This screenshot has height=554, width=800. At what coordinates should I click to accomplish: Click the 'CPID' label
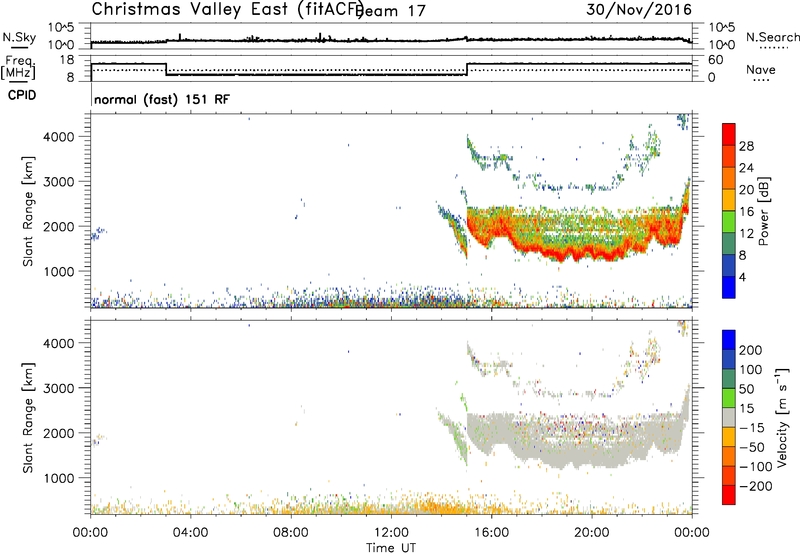coord(22,95)
